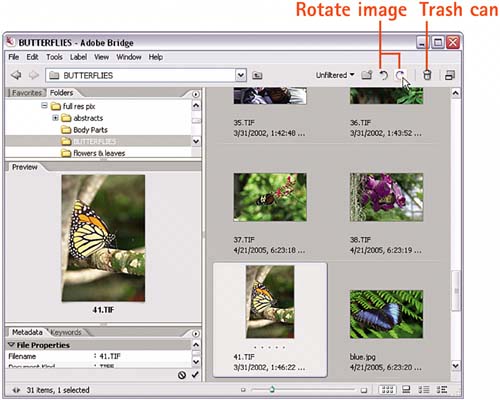Click the Filename value 41.TIF
The height and width of the screenshot is (400, 500).
[110, 356]
